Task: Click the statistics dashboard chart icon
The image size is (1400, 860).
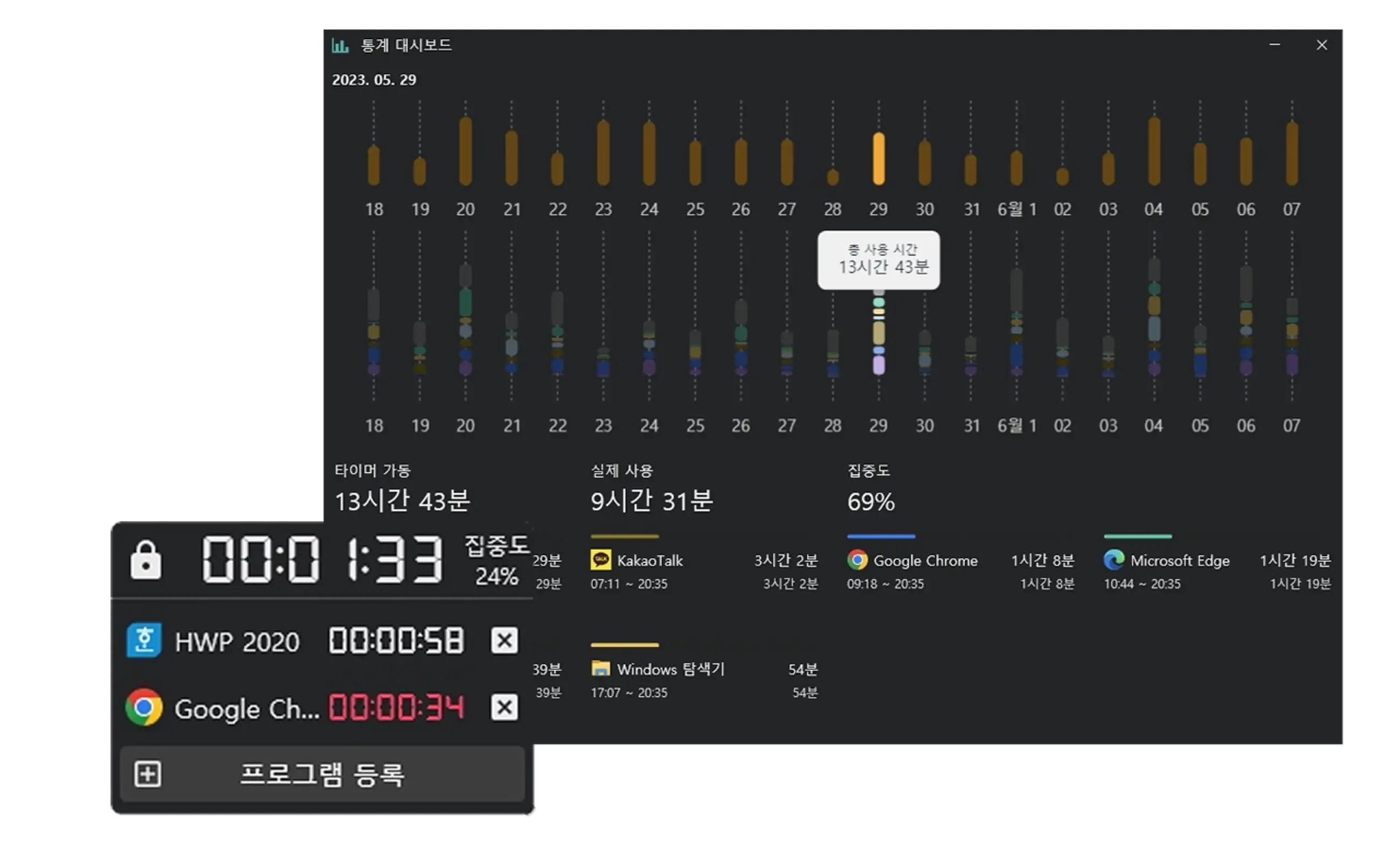Action: [340, 46]
